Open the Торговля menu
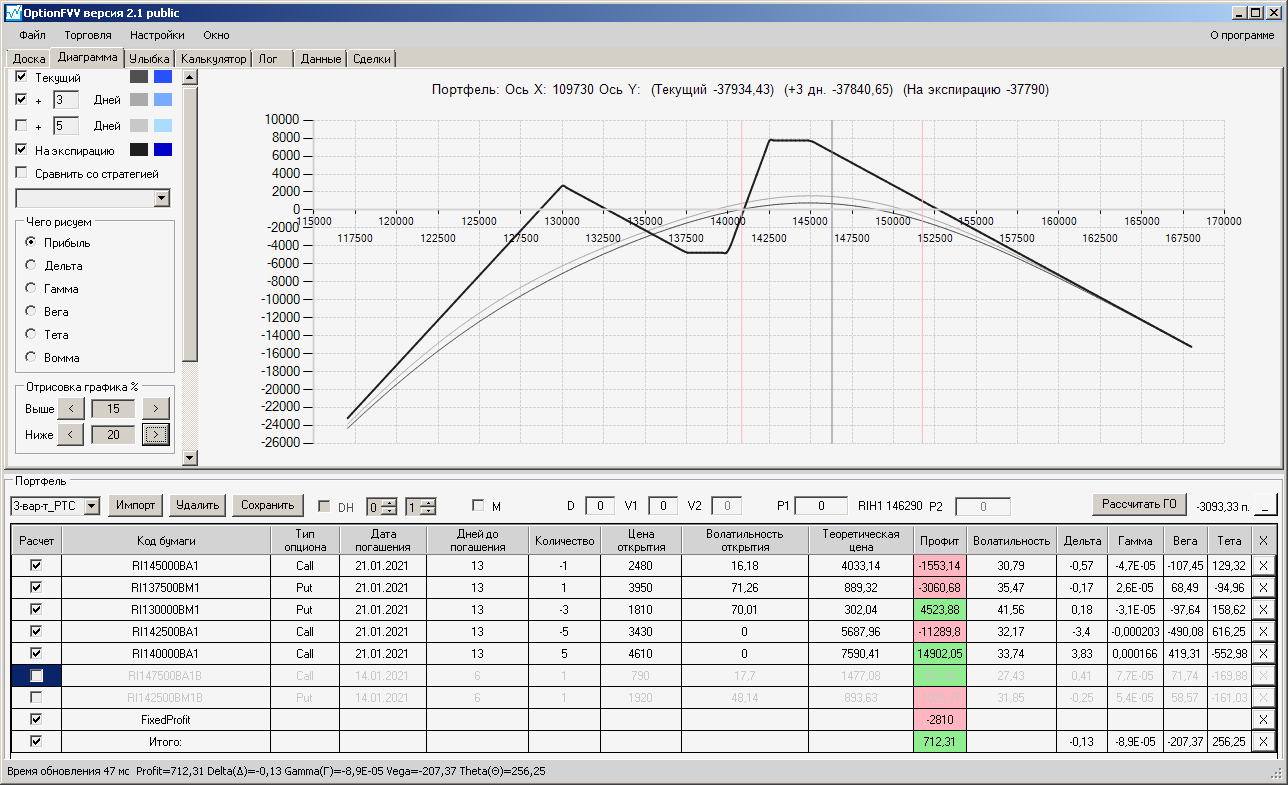This screenshot has width=1288, height=785. point(88,35)
